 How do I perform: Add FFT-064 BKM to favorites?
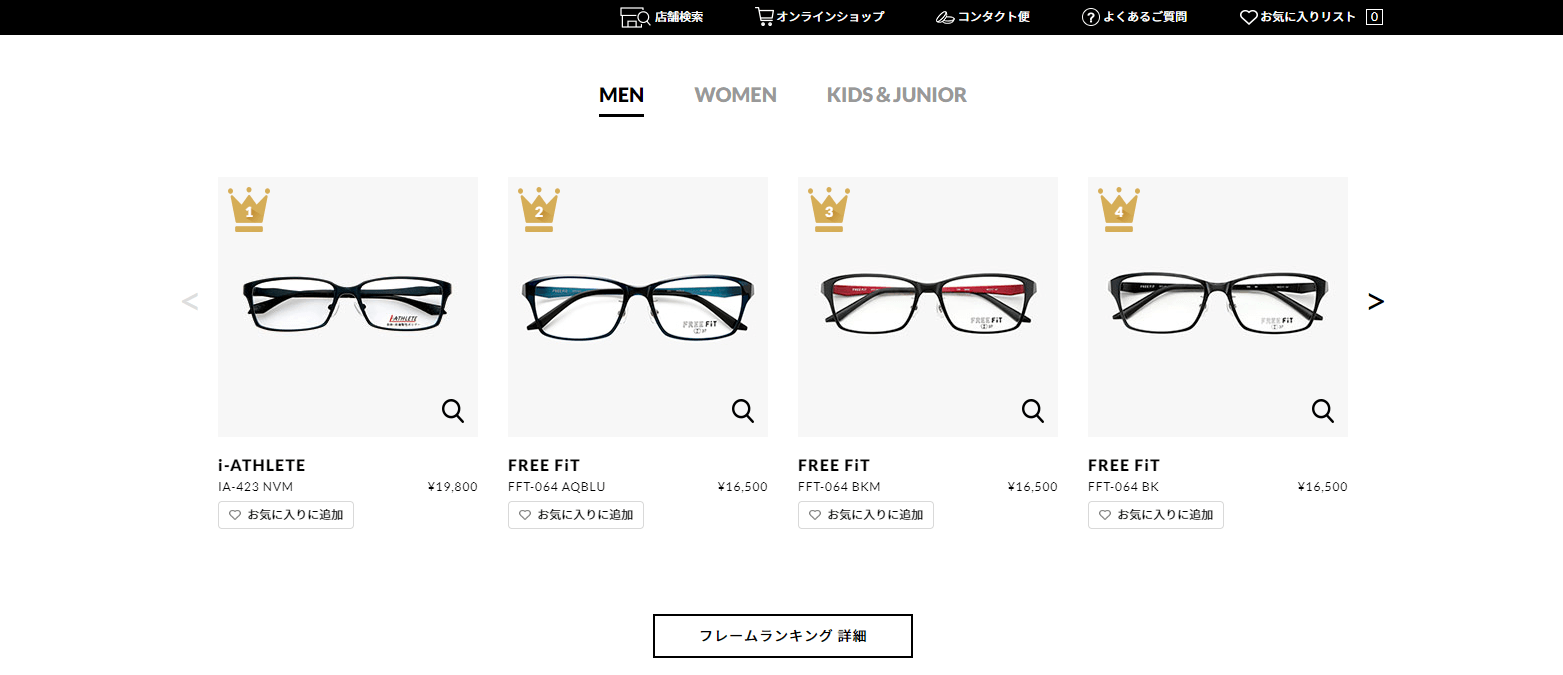[866, 515]
